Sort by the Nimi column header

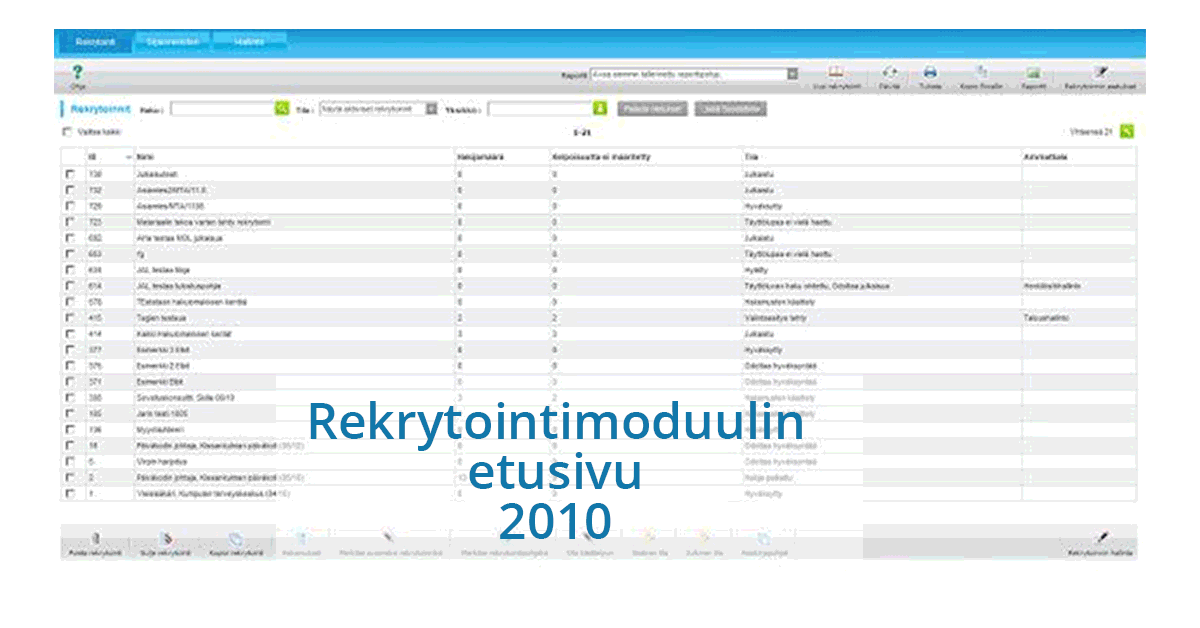[146, 158]
